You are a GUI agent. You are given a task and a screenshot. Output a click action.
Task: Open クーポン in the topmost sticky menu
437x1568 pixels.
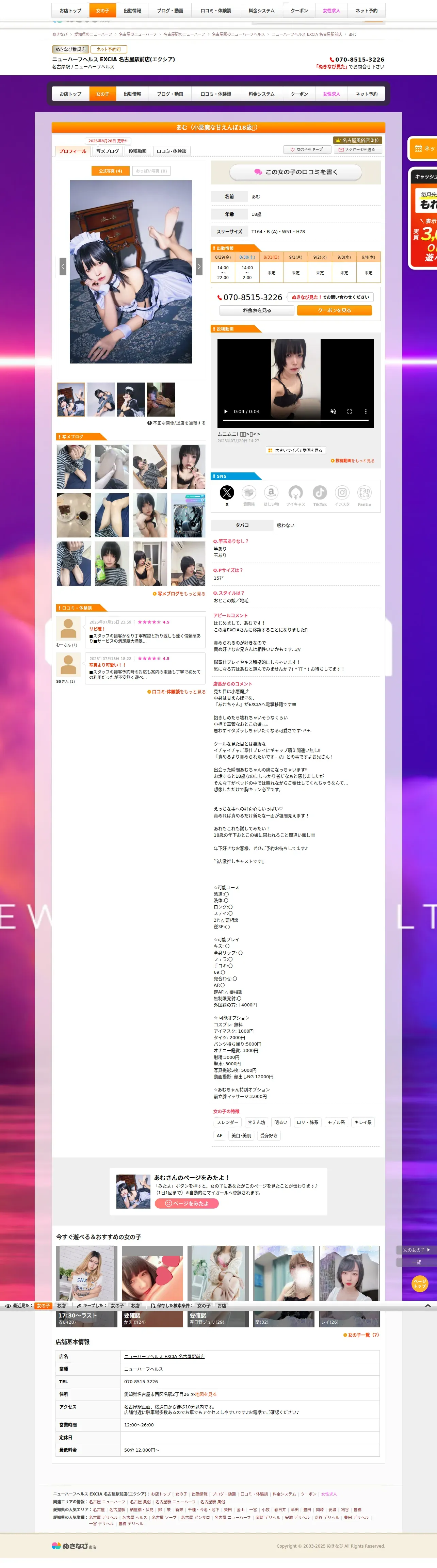point(300,10)
